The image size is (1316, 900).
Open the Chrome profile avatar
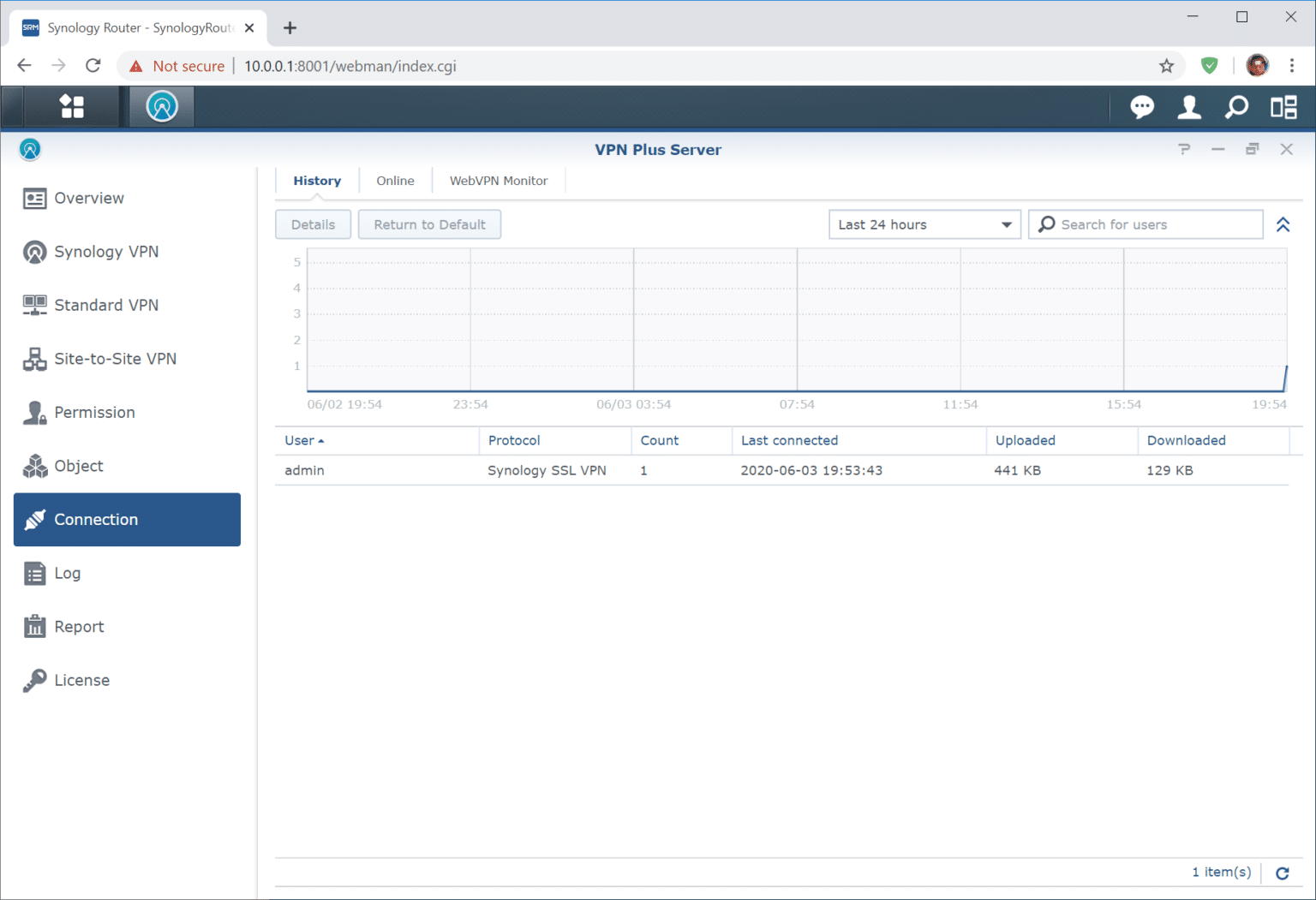point(1257,66)
